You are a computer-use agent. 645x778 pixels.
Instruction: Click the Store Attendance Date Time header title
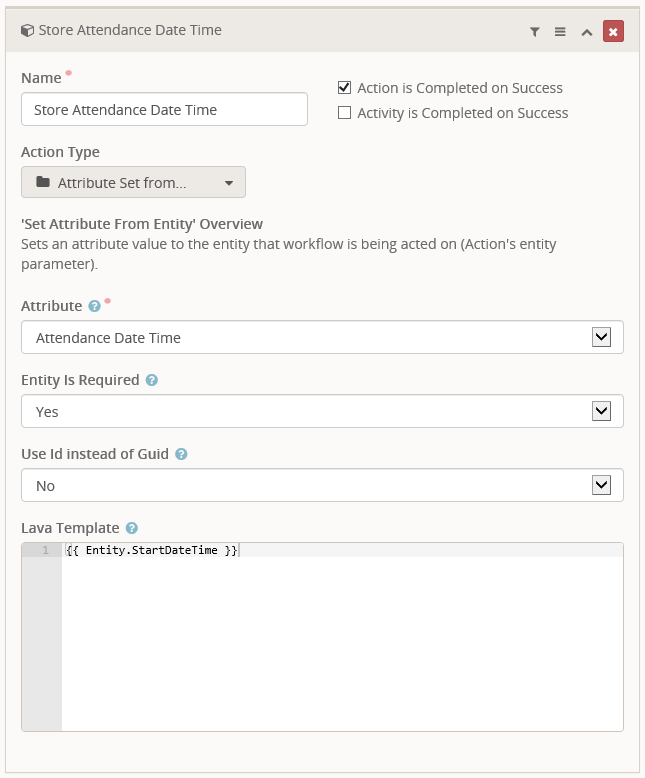pyautogui.click(x=130, y=31)
